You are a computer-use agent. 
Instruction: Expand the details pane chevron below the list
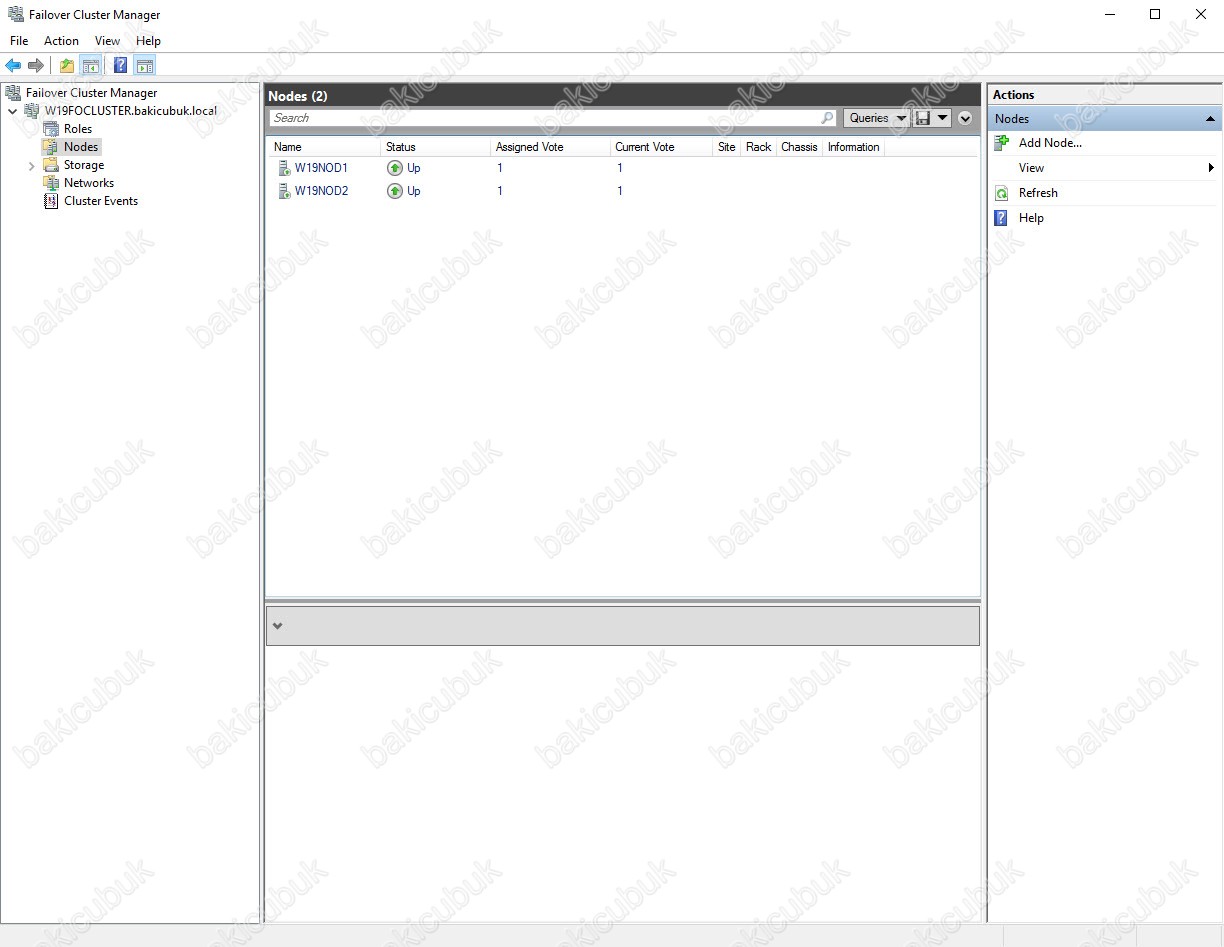[277, 626]
